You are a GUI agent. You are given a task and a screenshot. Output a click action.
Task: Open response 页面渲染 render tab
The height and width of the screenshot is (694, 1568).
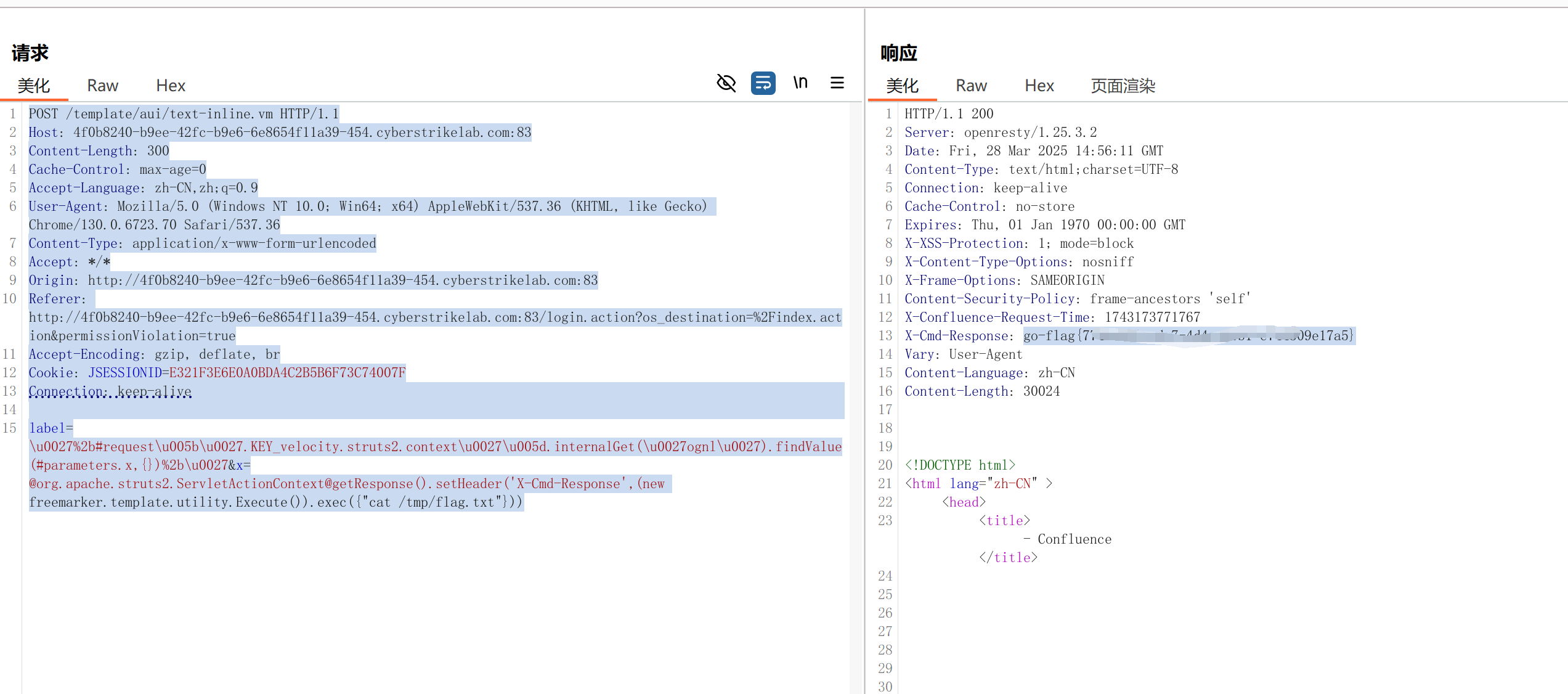[1123, 86]
